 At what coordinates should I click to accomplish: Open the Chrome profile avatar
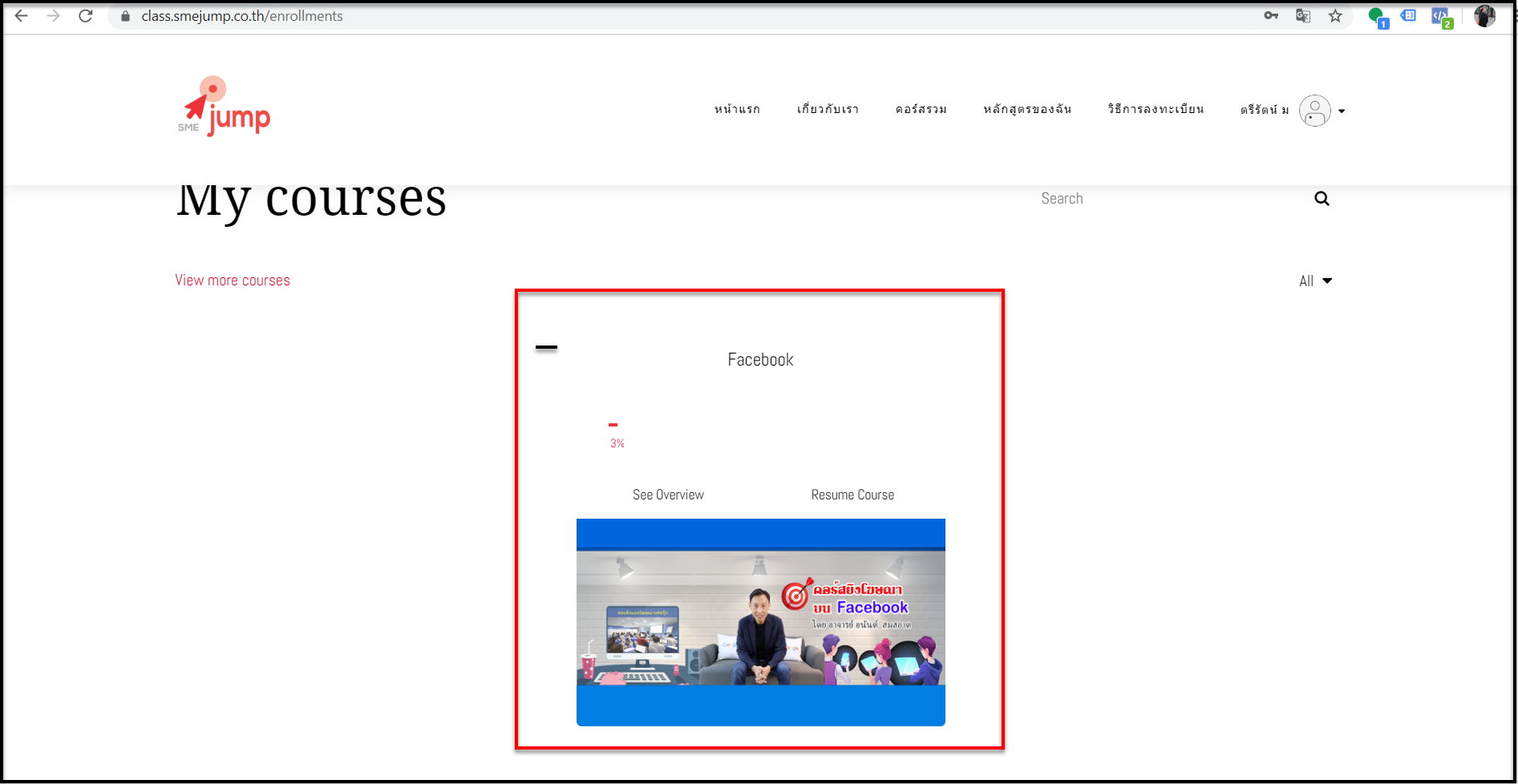coord(1484,16)
